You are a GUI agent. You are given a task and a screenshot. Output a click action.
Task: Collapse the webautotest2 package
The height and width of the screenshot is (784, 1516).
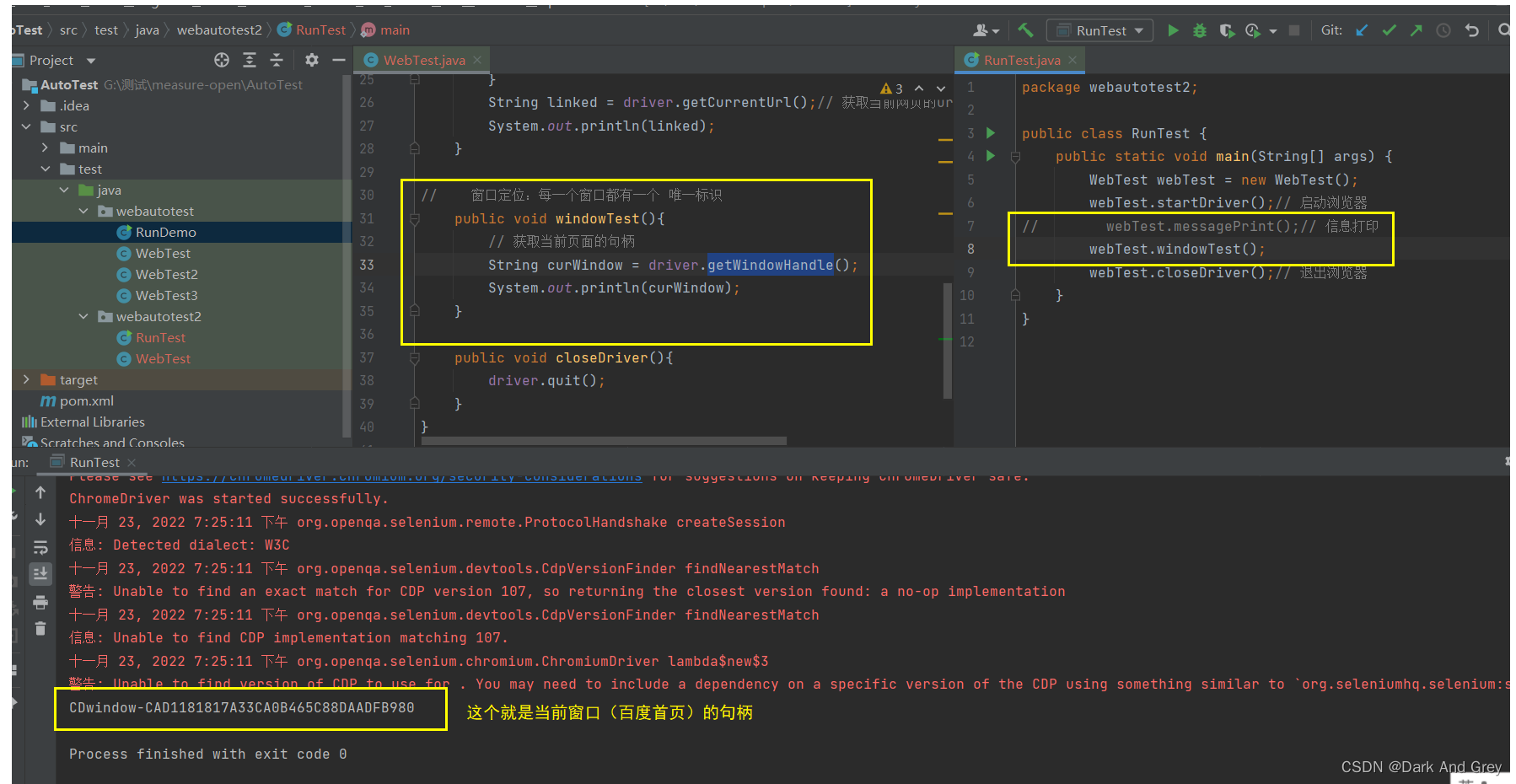pos(83,316)
